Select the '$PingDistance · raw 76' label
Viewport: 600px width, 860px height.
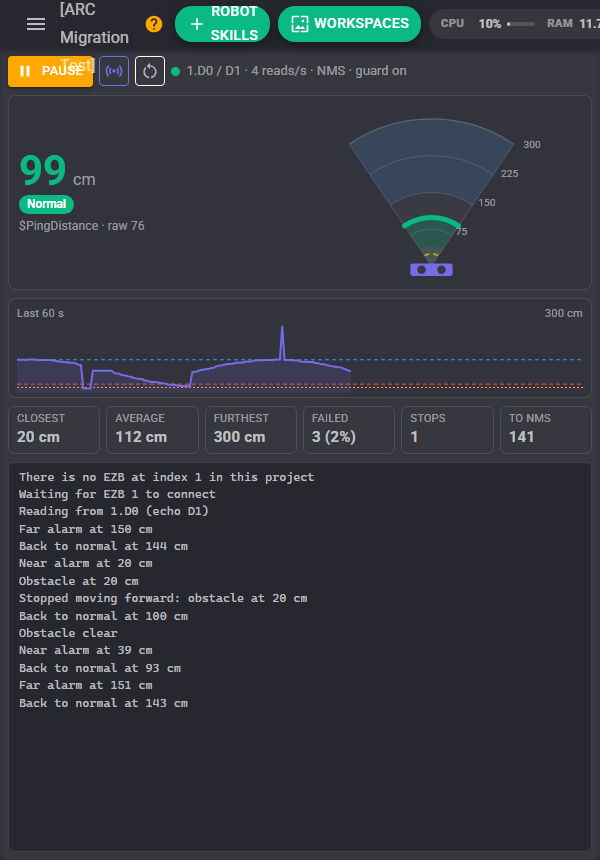tap(82, 225)
